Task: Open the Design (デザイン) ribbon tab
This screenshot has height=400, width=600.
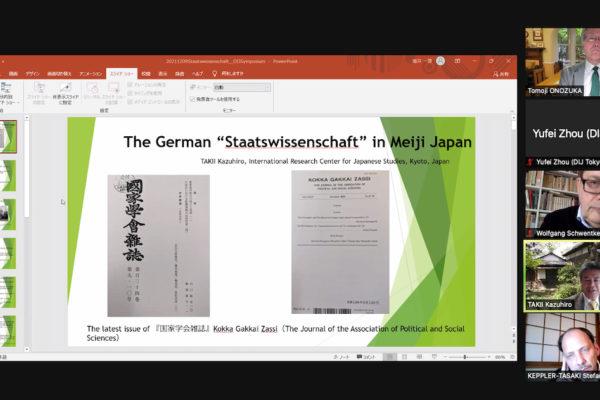Action: coord(33,73)
